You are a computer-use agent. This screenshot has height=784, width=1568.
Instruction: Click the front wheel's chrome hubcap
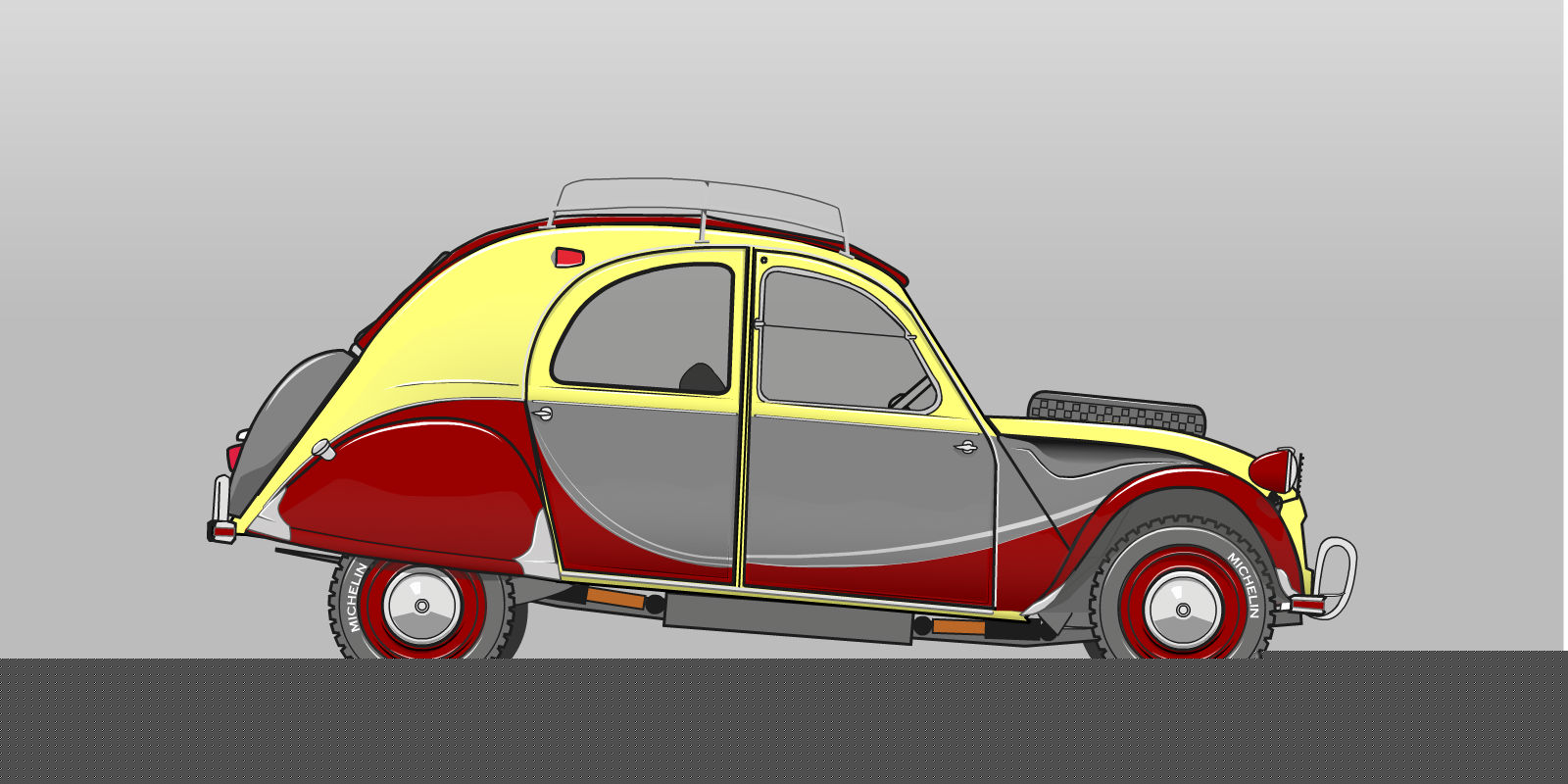click(x=1182, y=610)
